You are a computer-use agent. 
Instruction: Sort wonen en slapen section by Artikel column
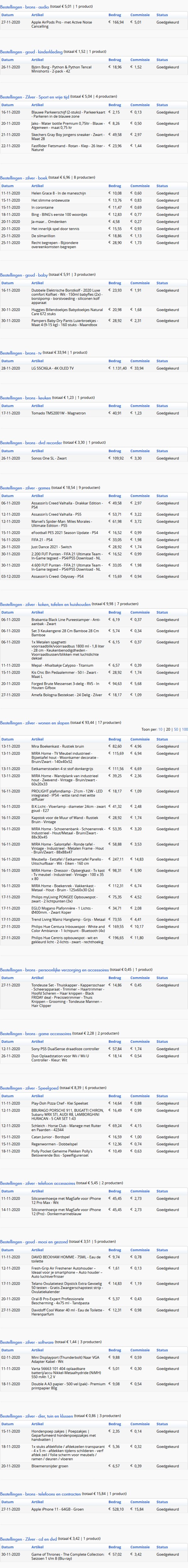tap(37, 739)
